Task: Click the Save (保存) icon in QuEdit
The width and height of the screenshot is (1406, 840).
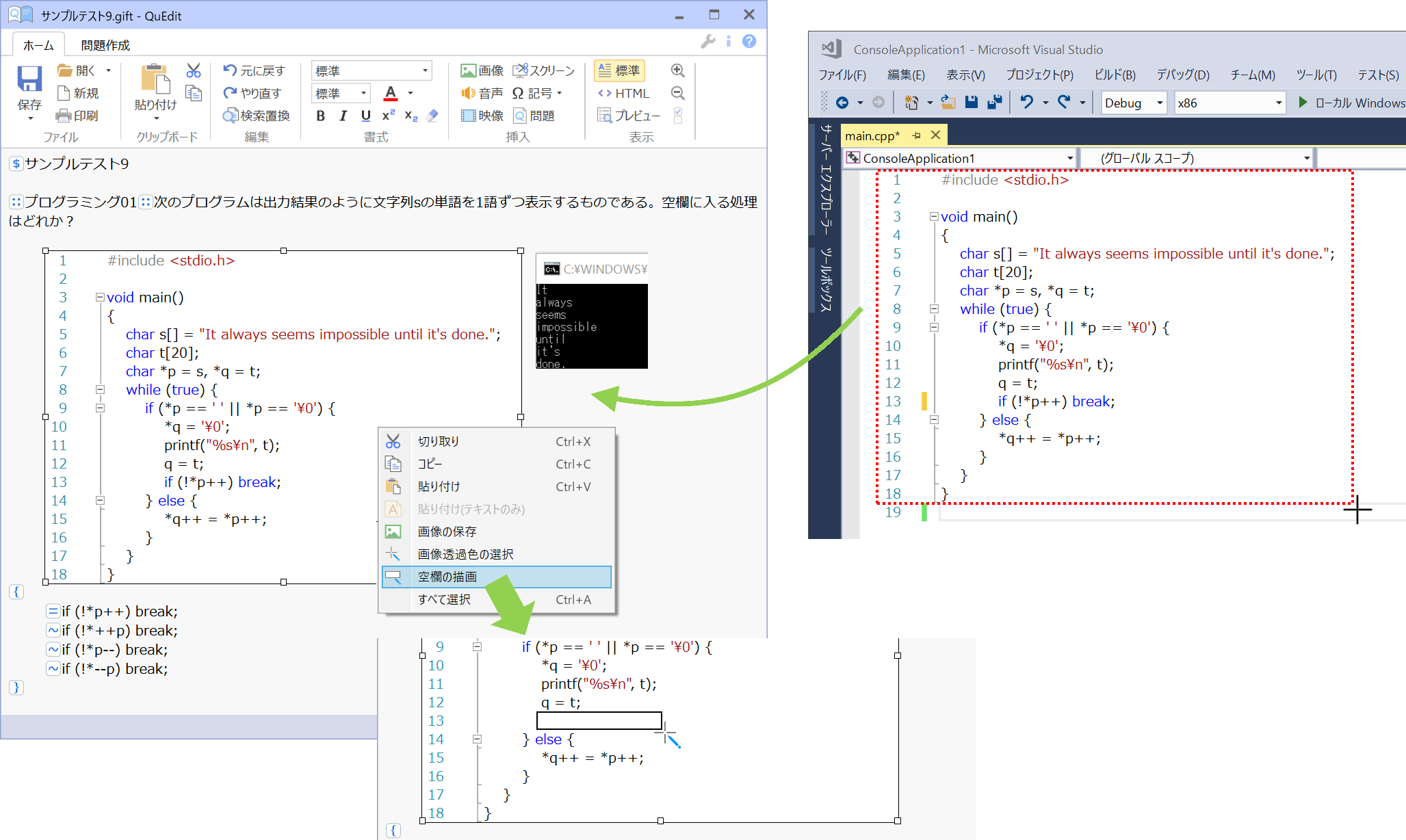Action: coord(29,79)
